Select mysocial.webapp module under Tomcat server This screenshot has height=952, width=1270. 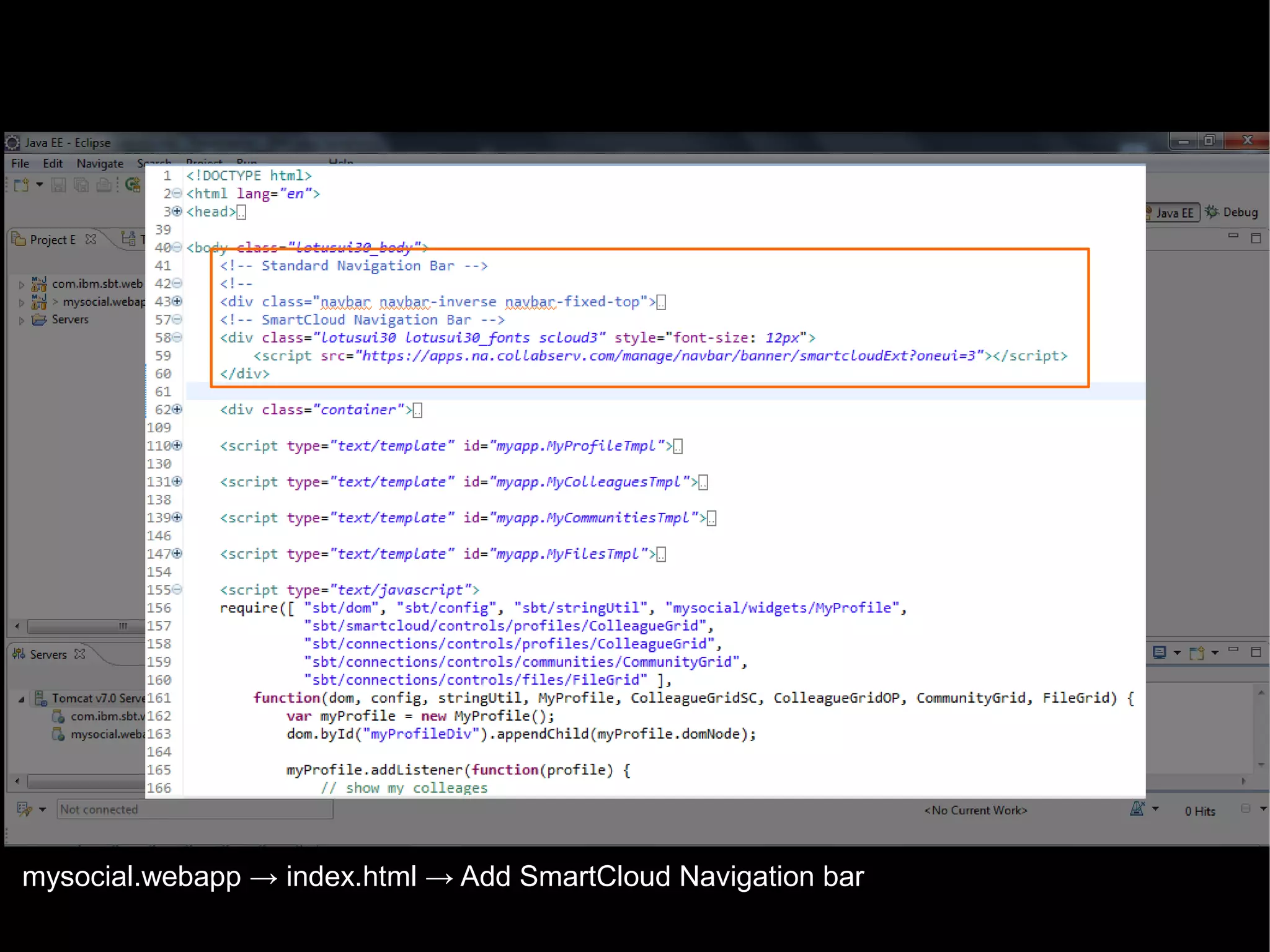(107, 734)
